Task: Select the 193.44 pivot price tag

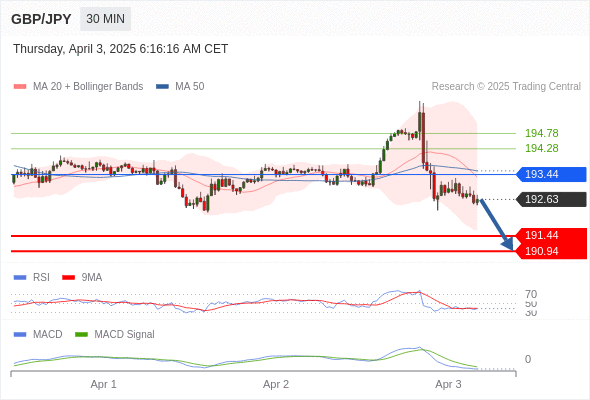Action: [551, 174]
